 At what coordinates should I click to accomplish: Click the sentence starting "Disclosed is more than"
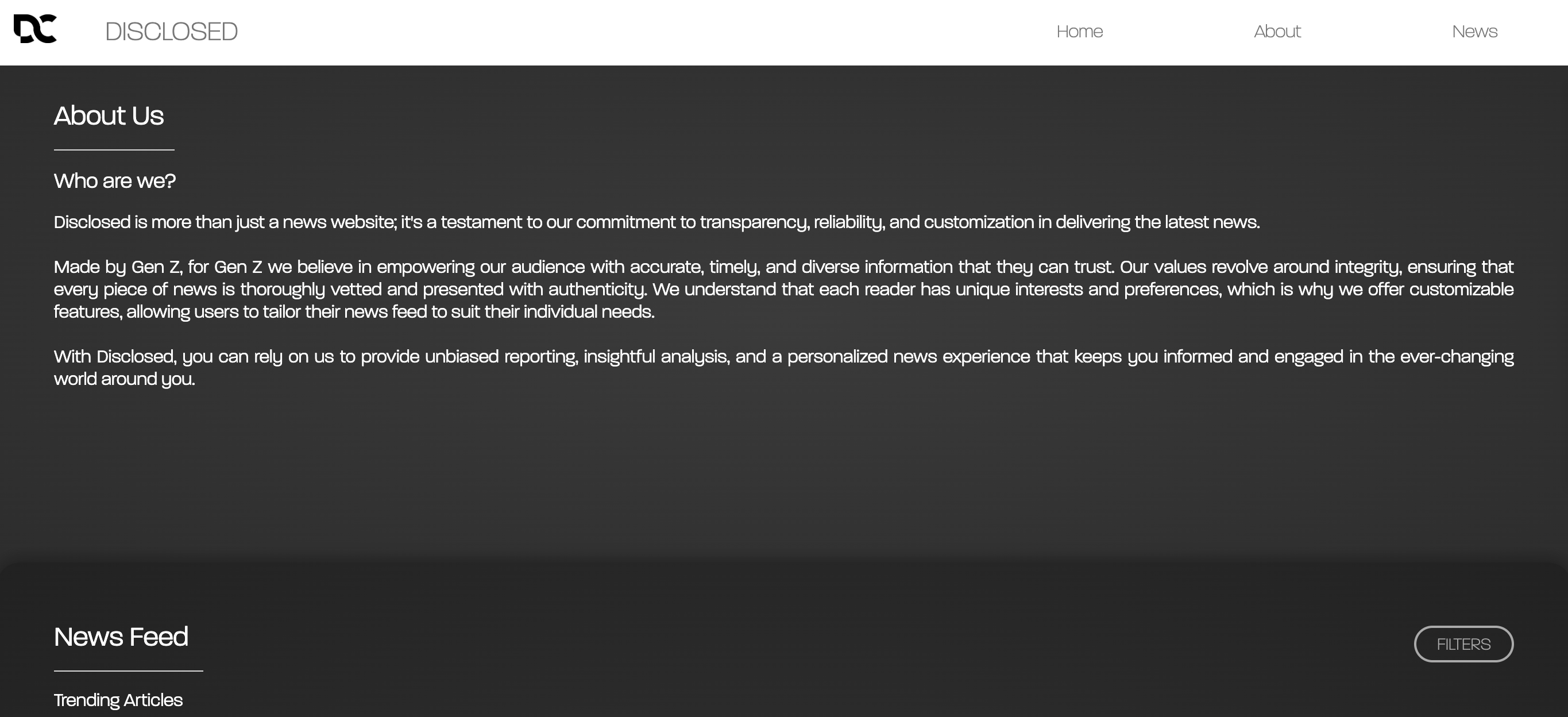[656, 222]
